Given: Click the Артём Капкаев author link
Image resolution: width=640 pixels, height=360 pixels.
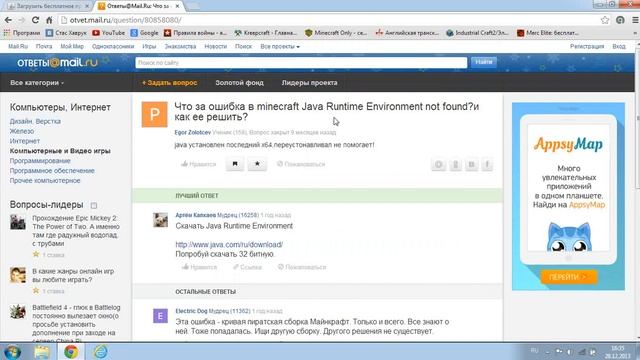Looking at the screenshot, I should 196,215.
